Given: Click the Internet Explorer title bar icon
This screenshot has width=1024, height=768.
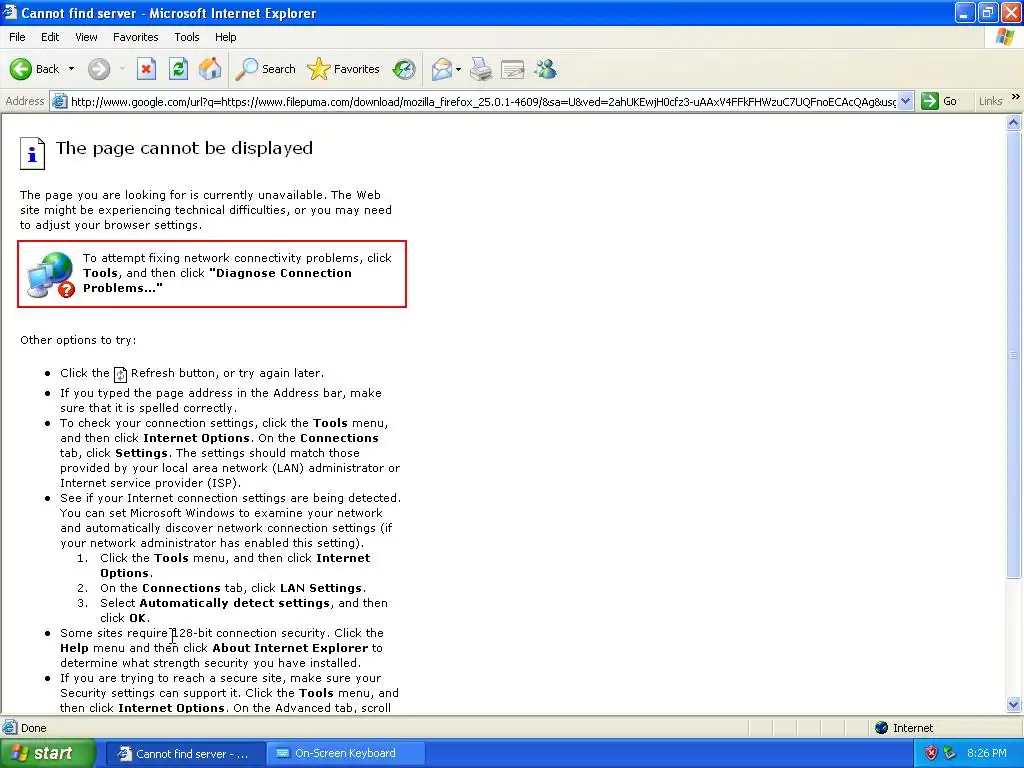Looking at the screenshot, I should pos(10,12).
